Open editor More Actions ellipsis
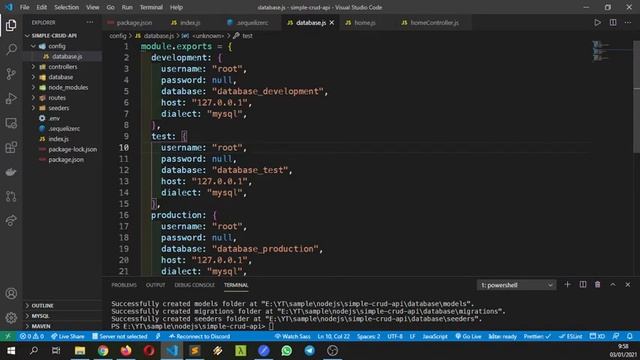 click(628, 22)
